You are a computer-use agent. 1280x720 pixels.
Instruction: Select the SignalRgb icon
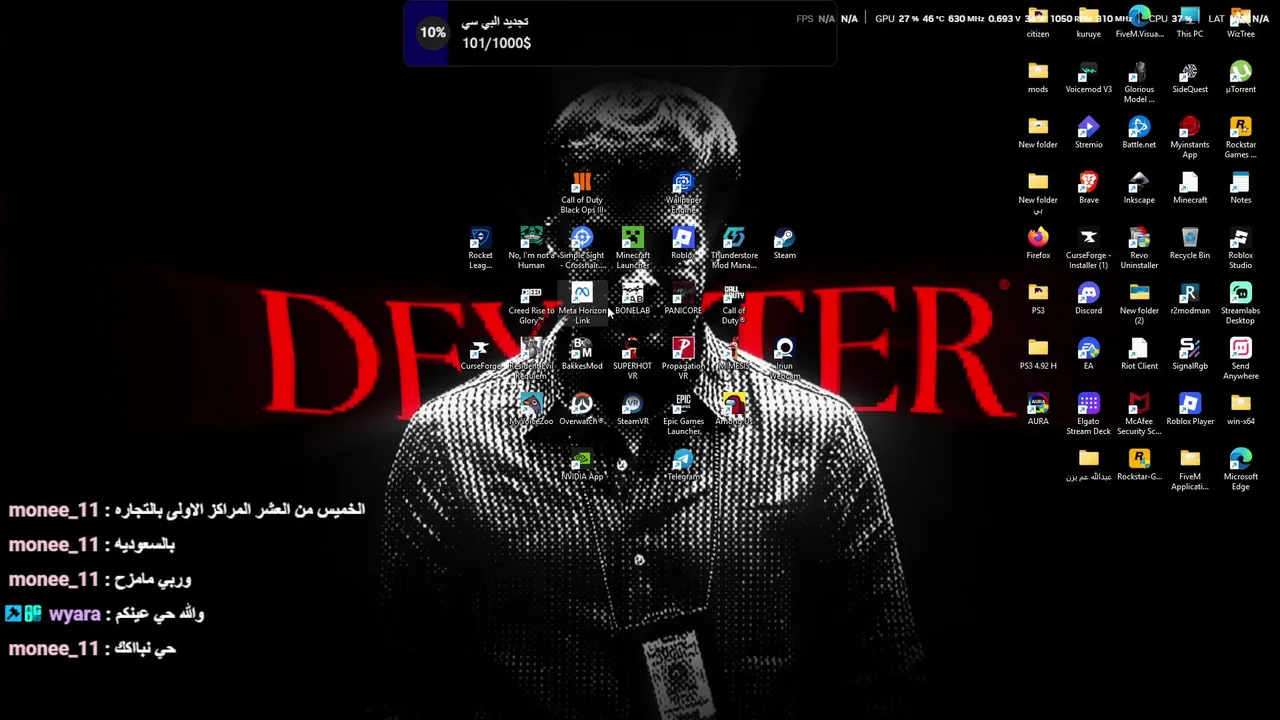pyautogui.click(x=1190, y=354)
